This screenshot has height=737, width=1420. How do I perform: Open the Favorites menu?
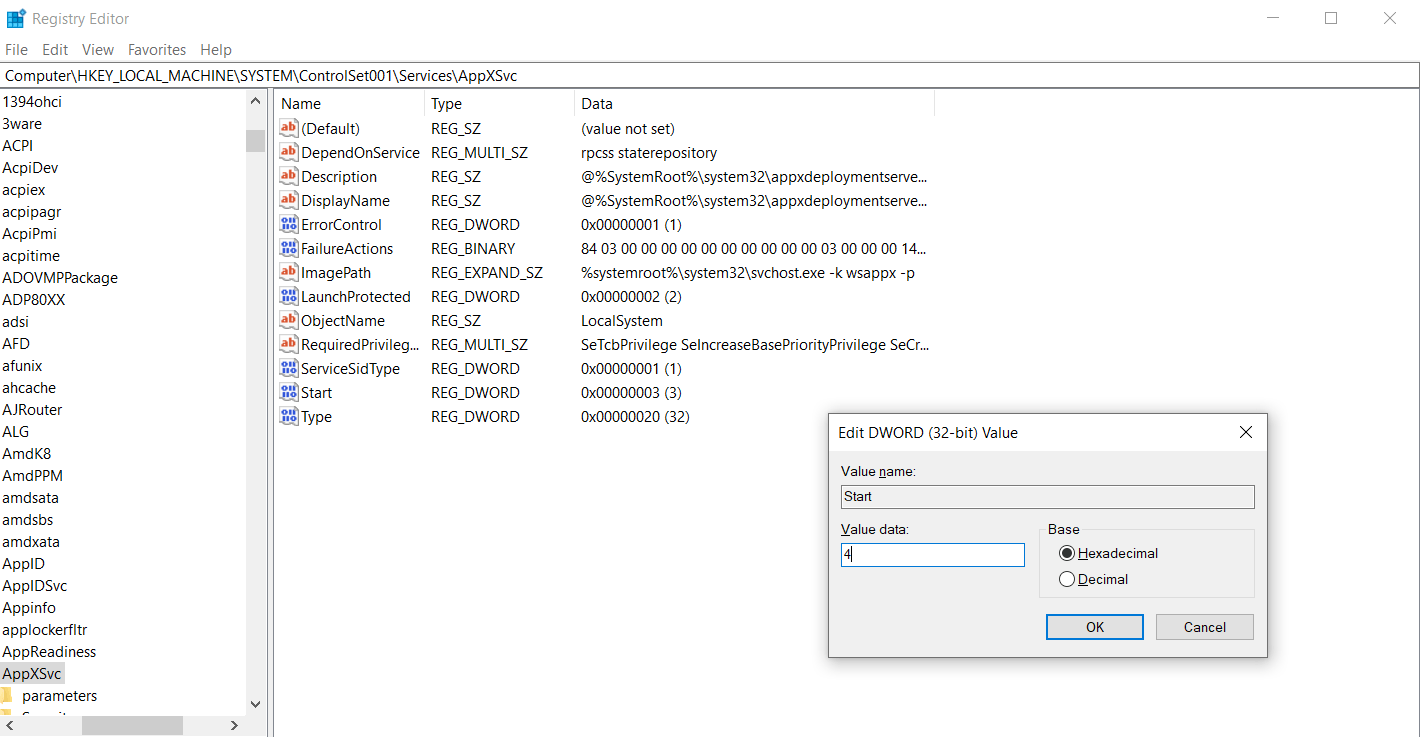click(x=157, y=49)
